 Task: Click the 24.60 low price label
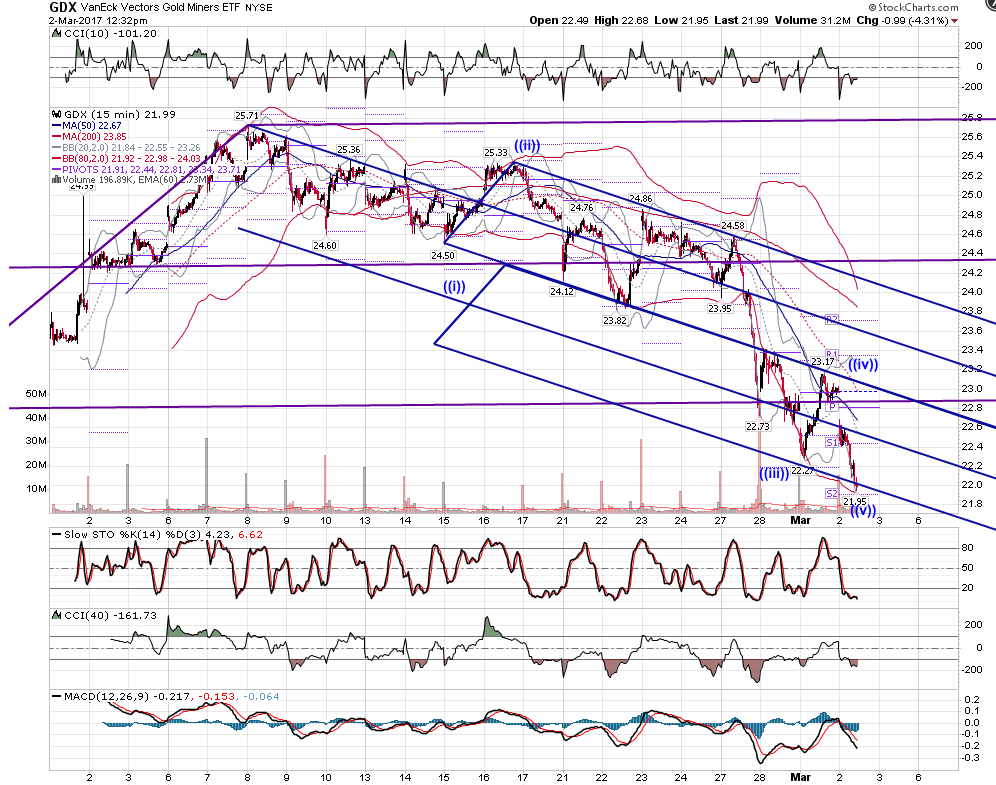click(x=325, y=245)
